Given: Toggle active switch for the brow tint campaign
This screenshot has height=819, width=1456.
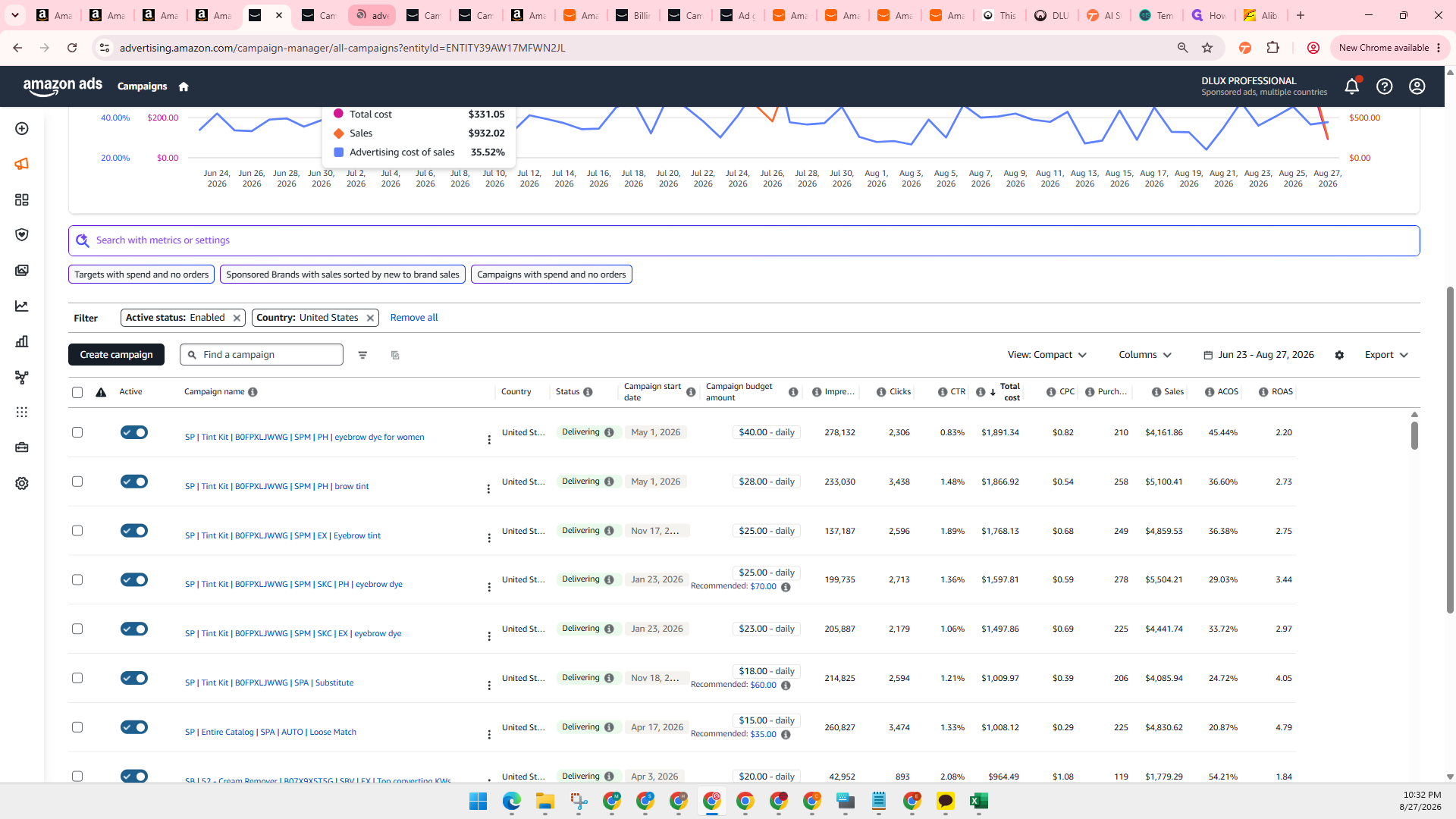Looking at the screenshot, I should pos(134,482).
